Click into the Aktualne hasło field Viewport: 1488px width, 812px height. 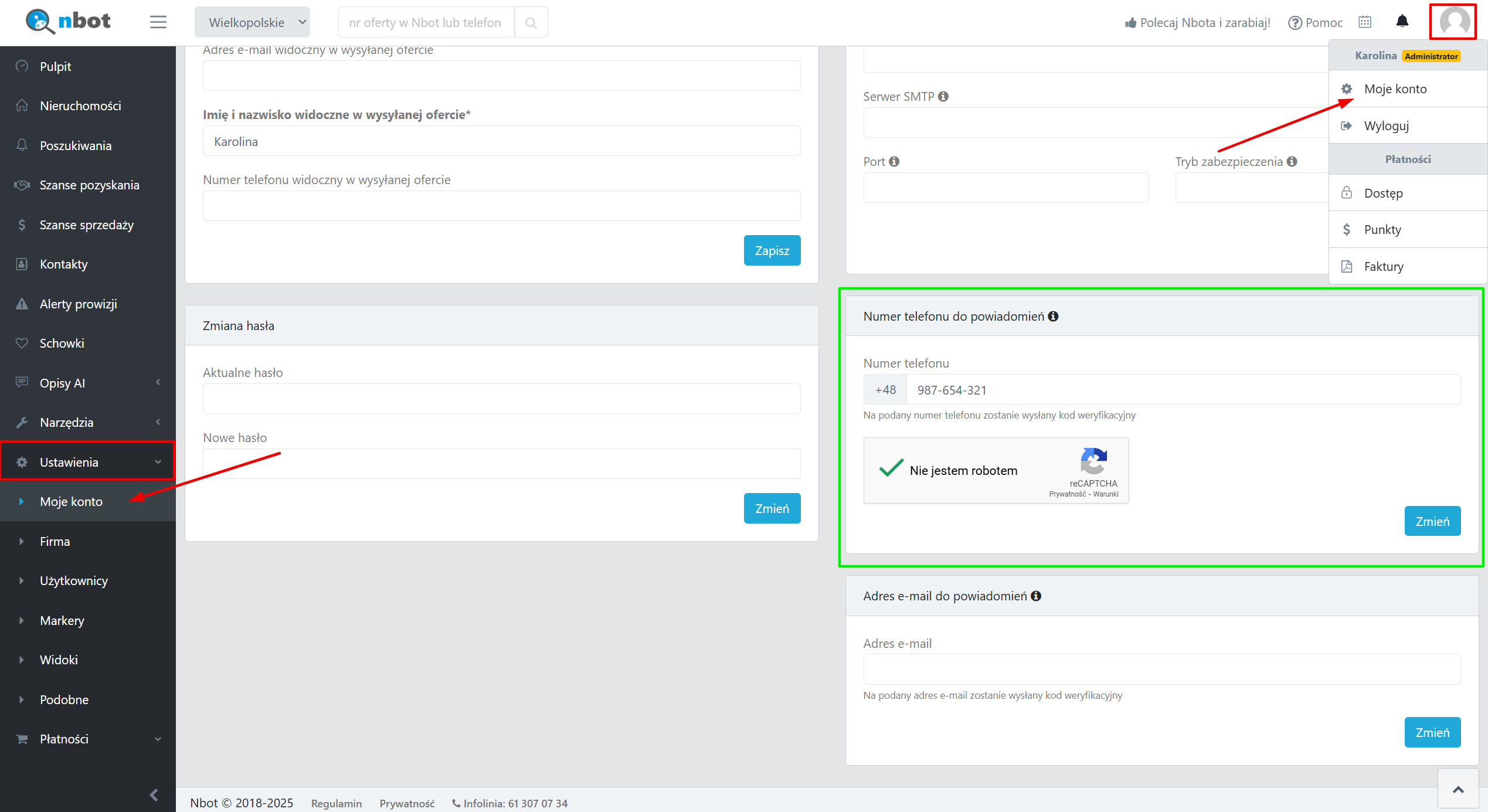click(x=501, y=399)
